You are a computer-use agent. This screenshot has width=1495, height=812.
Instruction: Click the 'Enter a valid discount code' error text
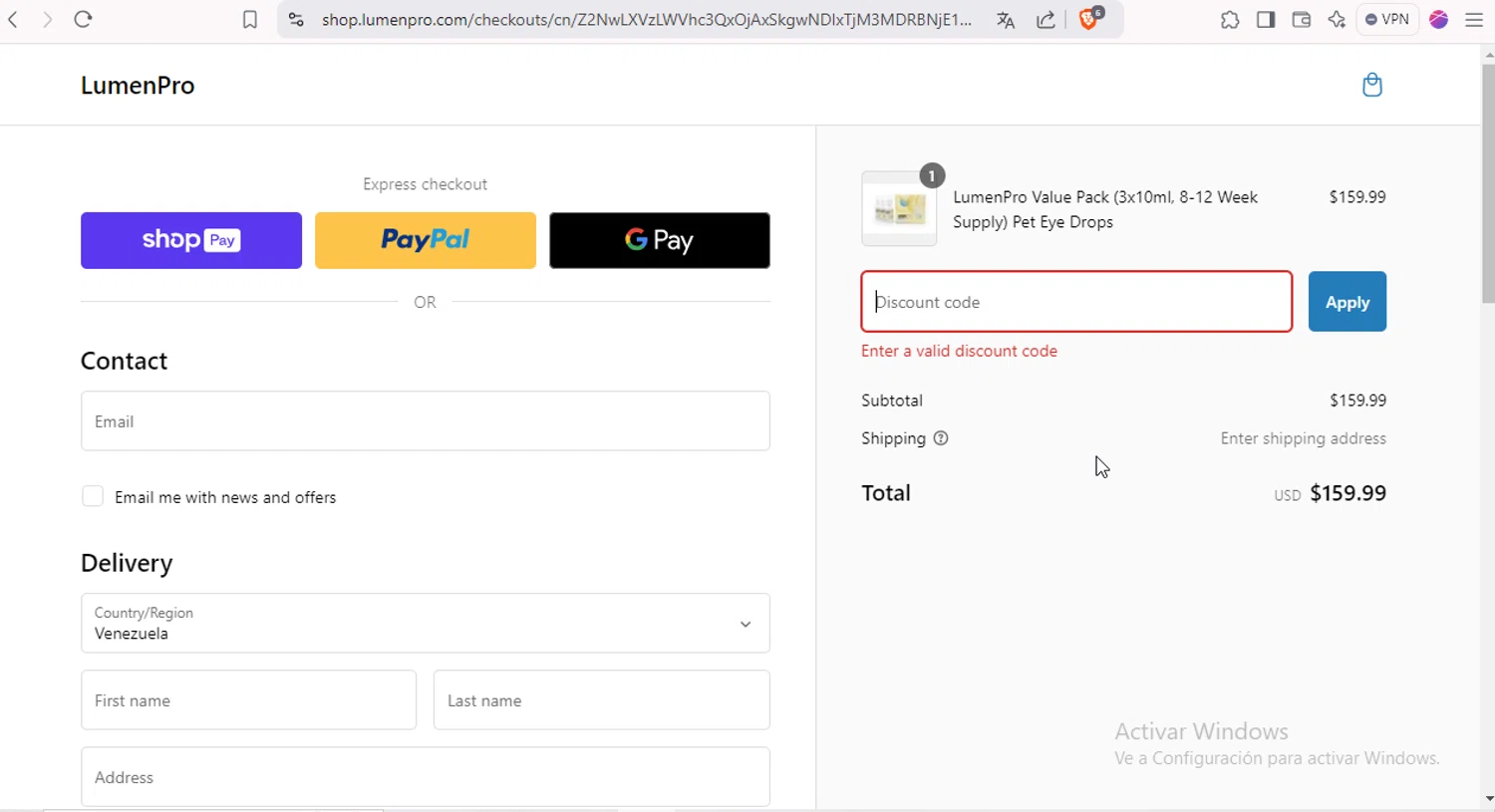click(959, 351)
